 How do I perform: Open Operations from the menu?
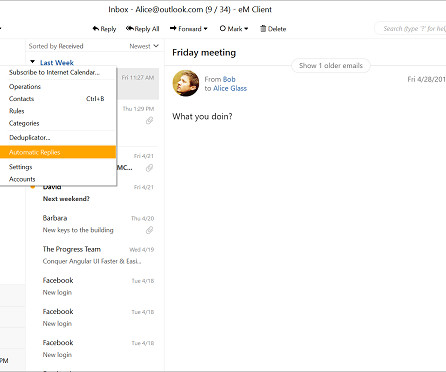point(58,86)
